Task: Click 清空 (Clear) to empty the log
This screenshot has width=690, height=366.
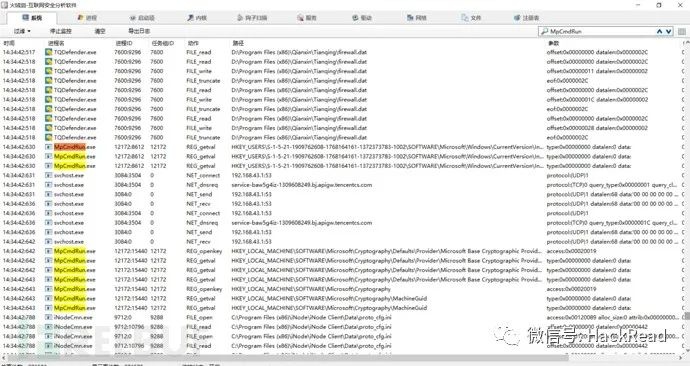Action: (x=100, y=31)
